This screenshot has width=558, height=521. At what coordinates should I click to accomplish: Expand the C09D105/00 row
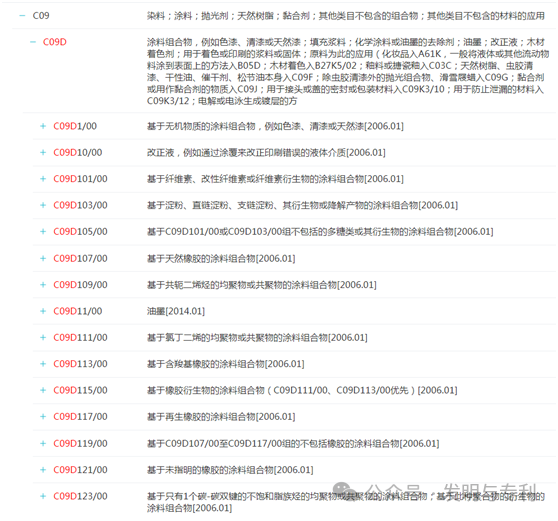(x=43, y=231)
